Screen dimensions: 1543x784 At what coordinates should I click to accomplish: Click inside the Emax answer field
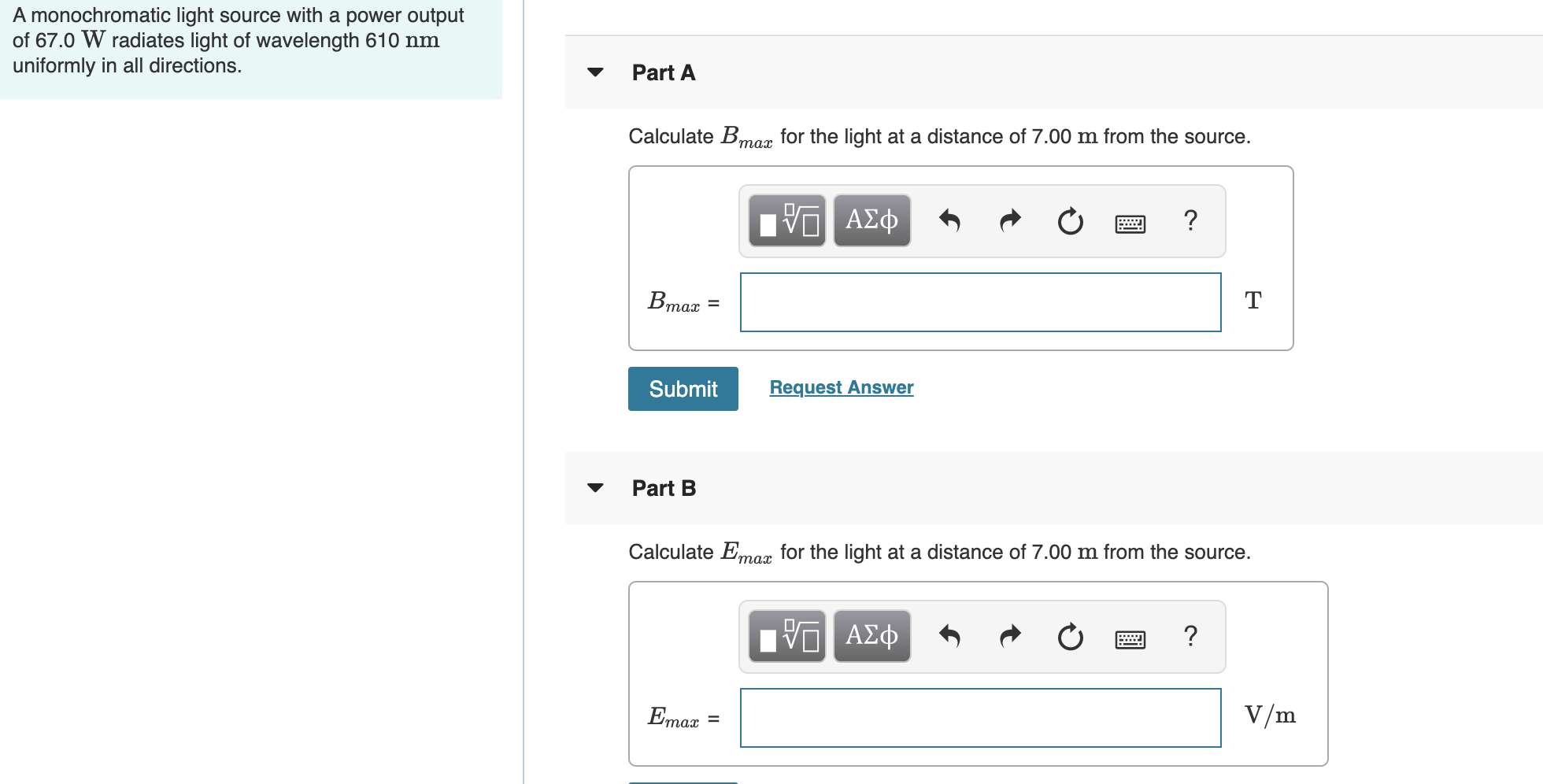point(980,718)
